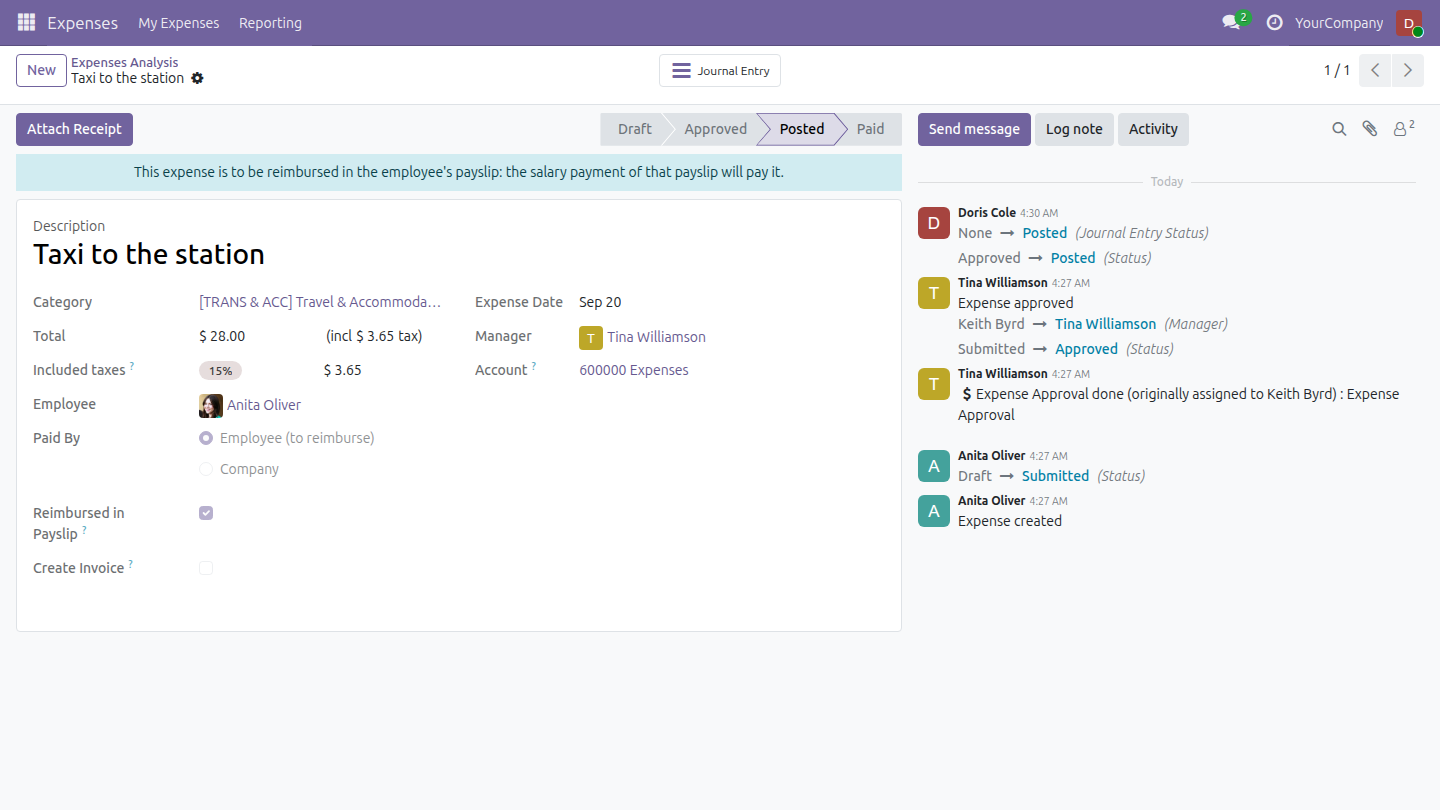Show followers using the person icon

pyautogui.click(x=1404, y=128)
